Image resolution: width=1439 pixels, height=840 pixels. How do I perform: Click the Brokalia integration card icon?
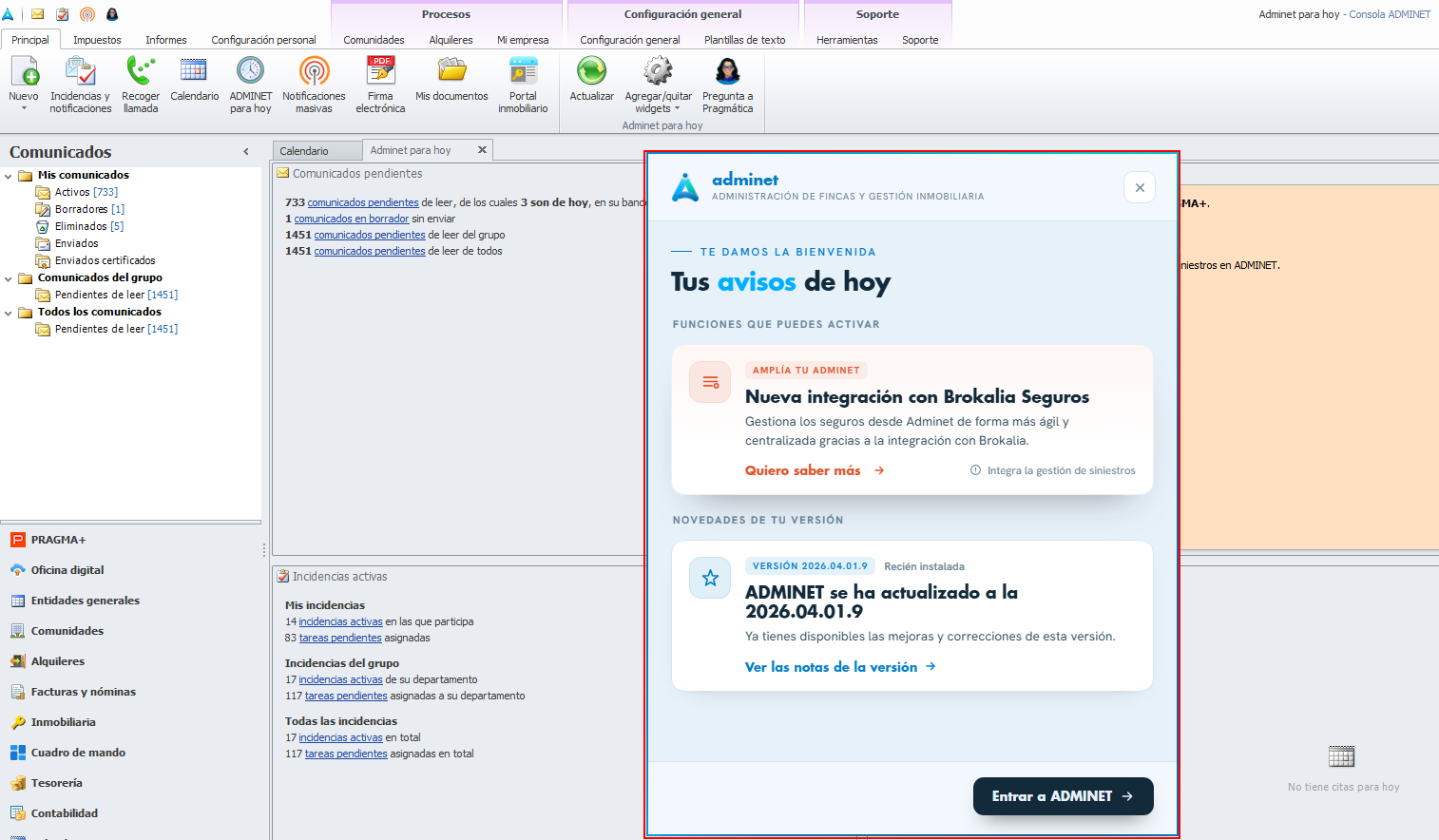tap(710, 382)
